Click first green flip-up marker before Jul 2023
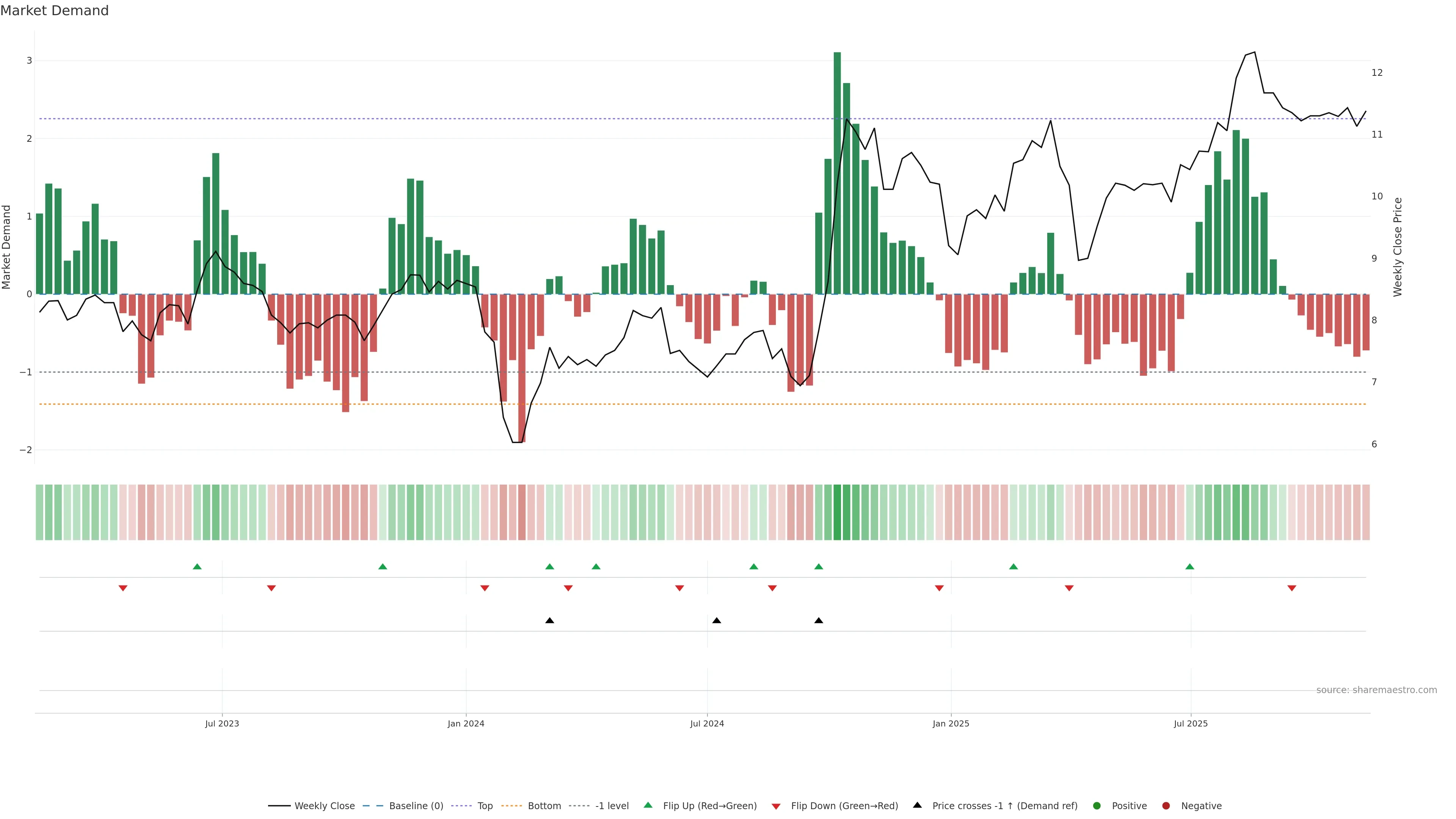The width and height of the screenshot is (1456, 819). click(x=197, y=567)
